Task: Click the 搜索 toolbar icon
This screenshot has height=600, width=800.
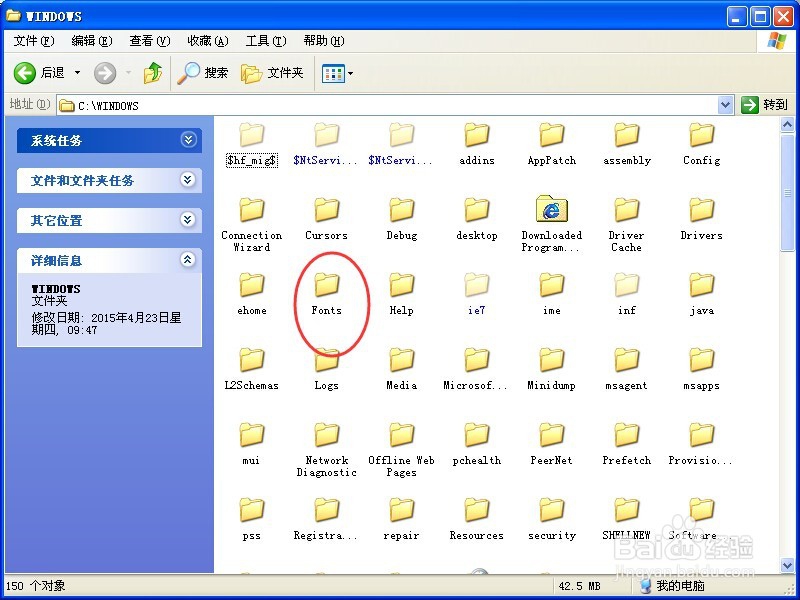Action: pyautogui.click(x=205, y=73)
